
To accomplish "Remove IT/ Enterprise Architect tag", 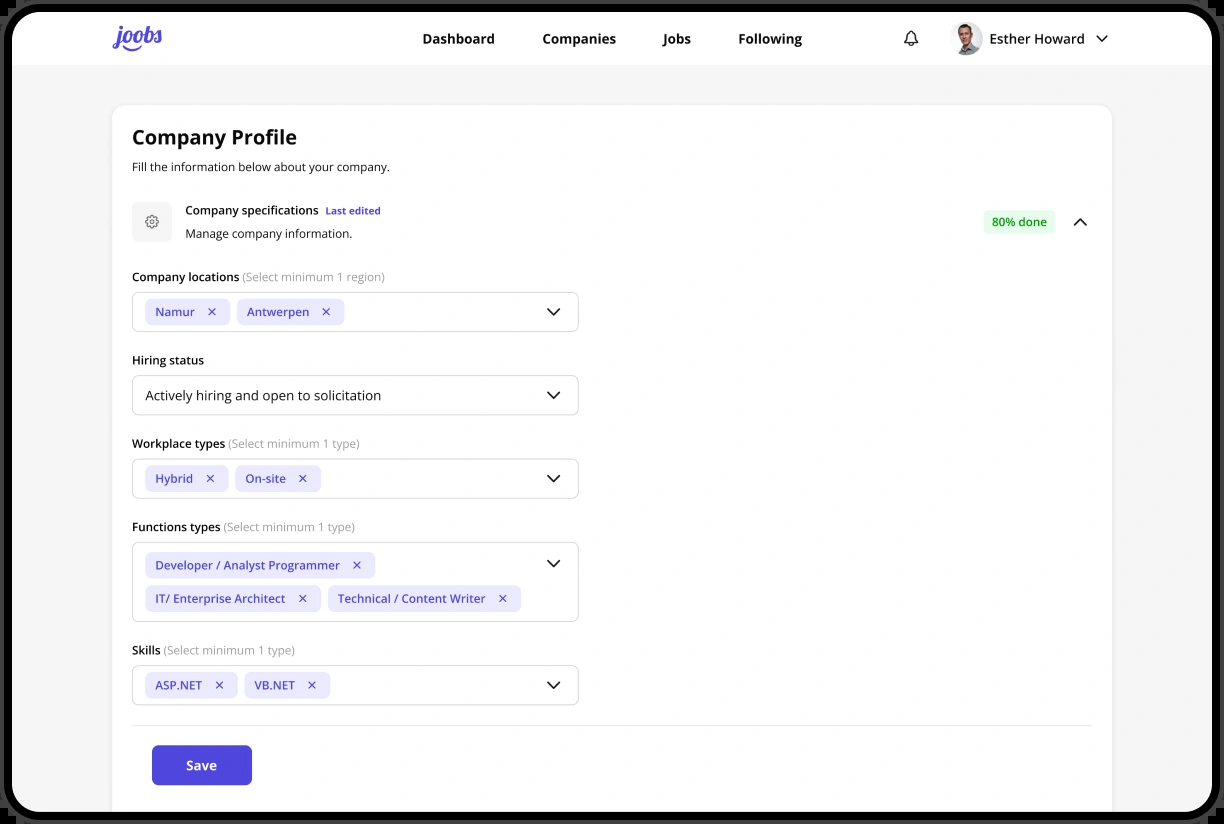I will [303, 599].
